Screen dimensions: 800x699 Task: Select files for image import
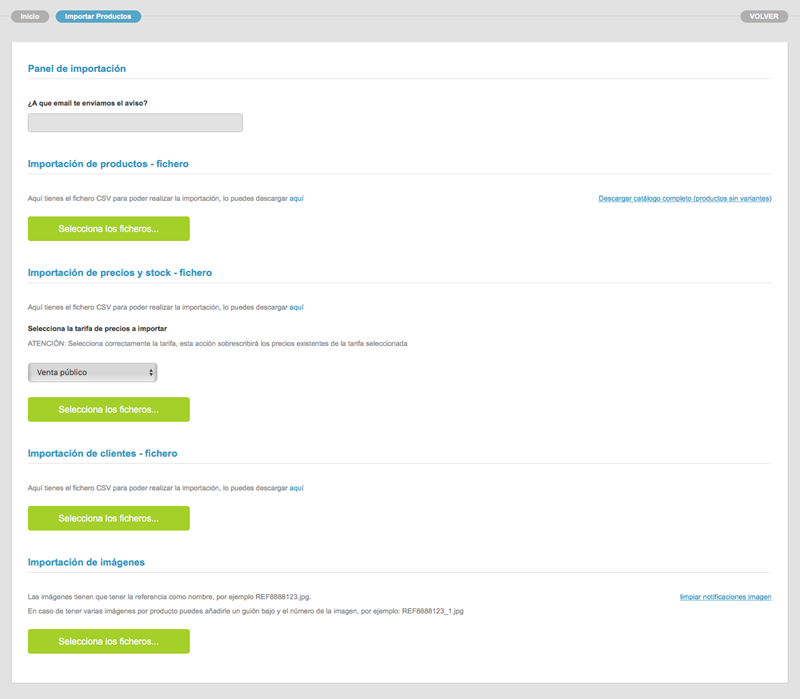coord(108,641)
